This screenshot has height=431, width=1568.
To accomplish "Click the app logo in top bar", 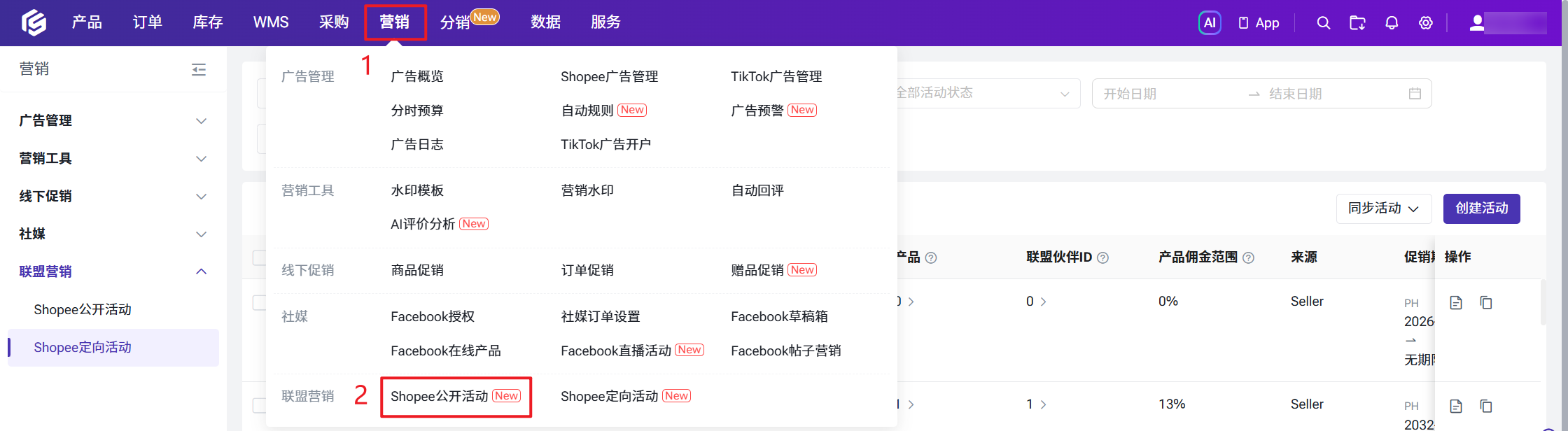I will [34, 22].
